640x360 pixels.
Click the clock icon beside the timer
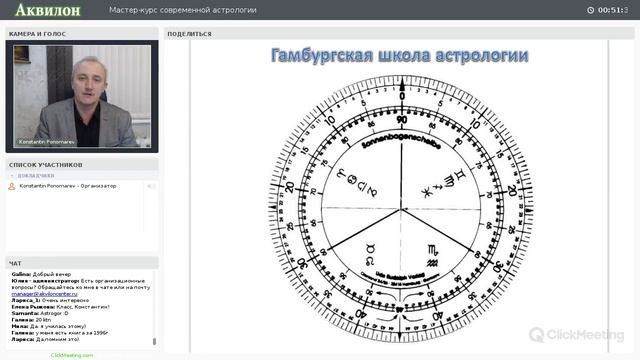[590, 10]
